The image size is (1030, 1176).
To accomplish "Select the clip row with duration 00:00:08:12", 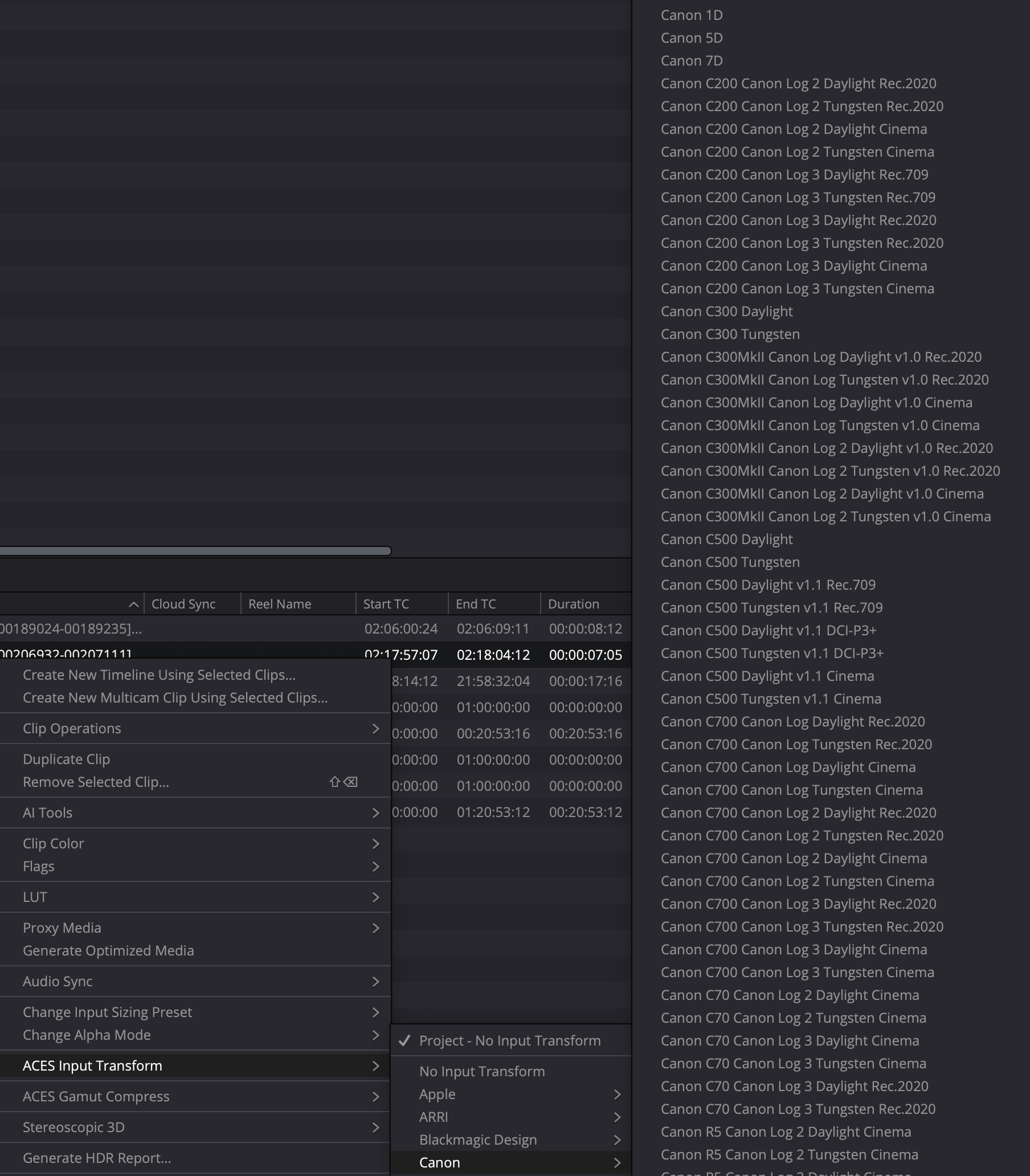I will tap(316, 629).
